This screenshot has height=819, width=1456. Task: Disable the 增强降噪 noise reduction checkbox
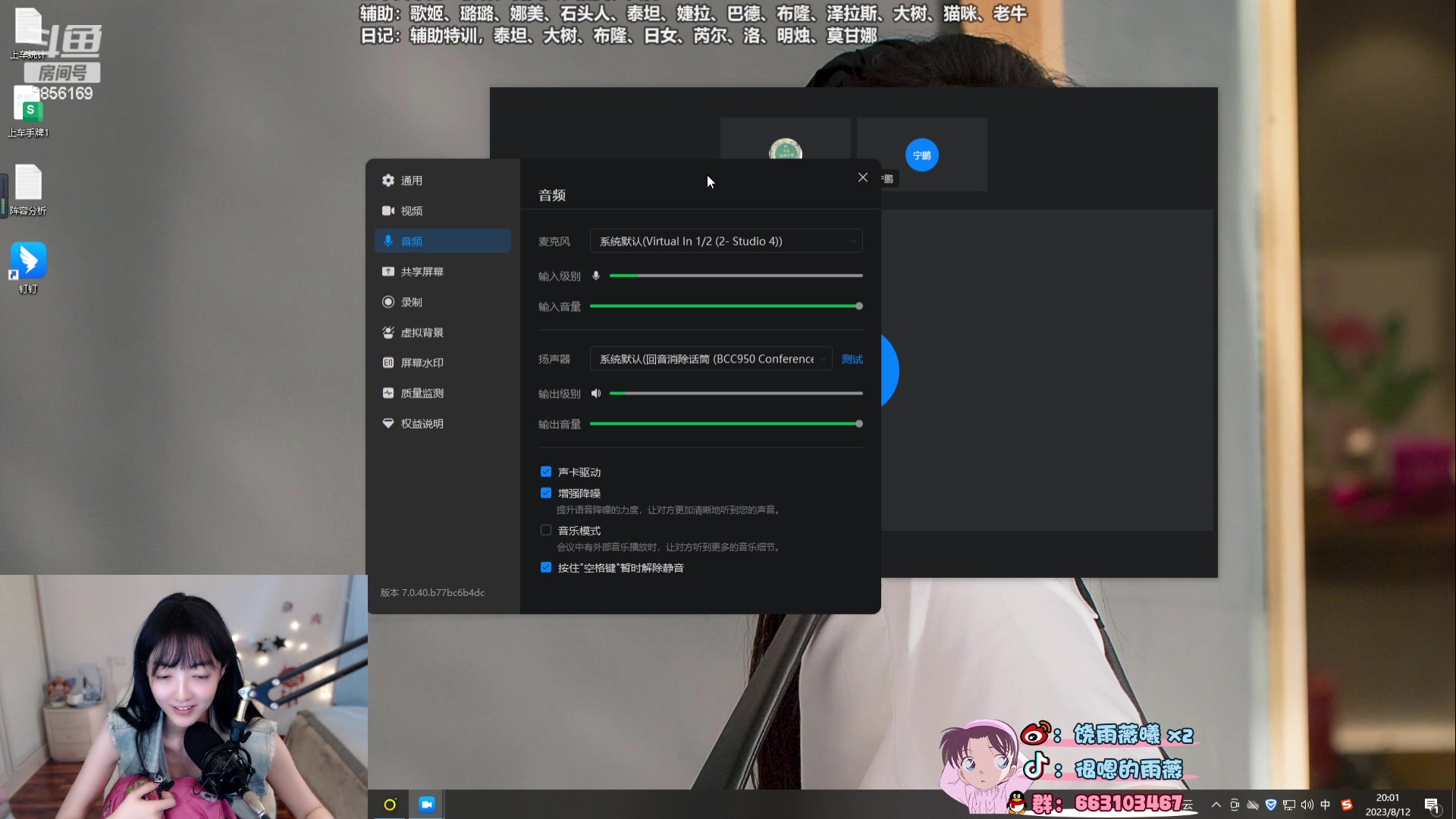coord(546,493)
